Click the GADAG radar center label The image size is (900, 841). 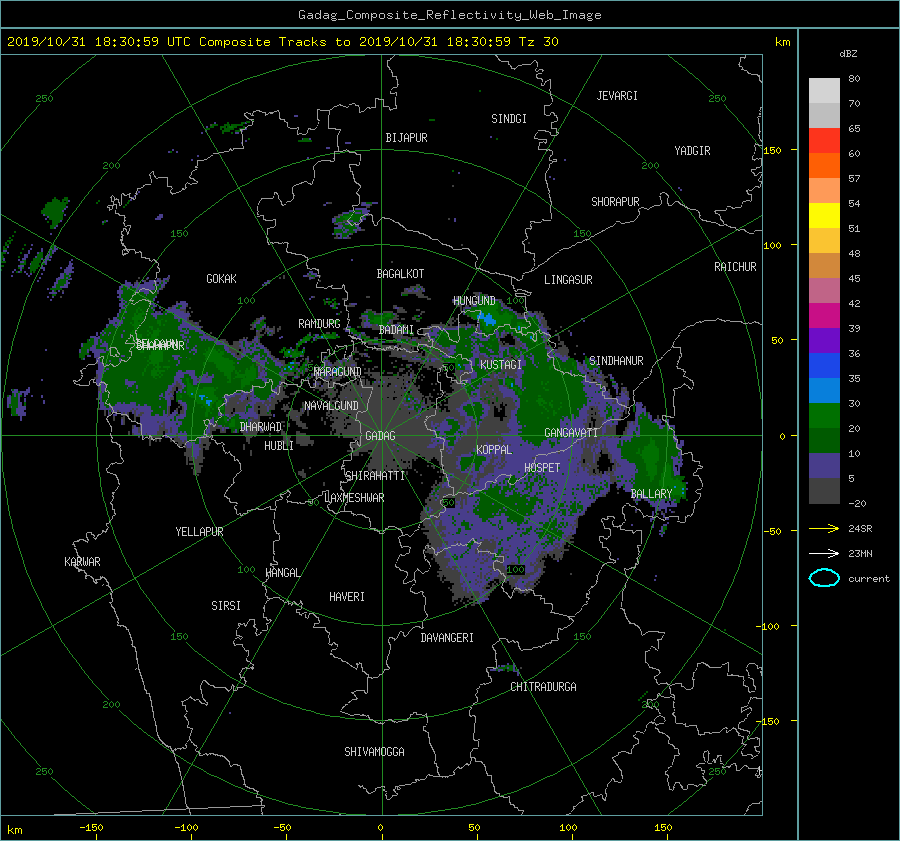tap(380, 436)
